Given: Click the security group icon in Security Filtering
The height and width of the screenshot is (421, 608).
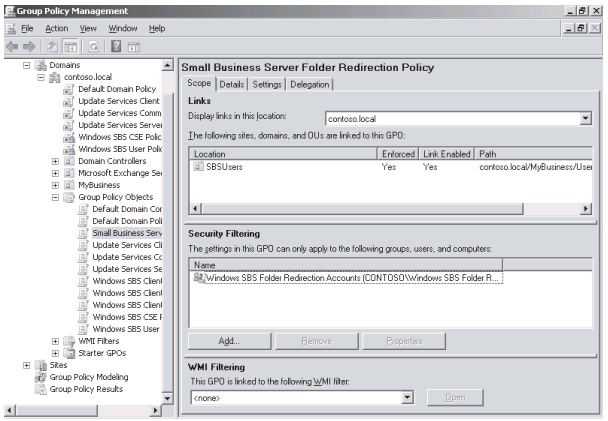Looking at the screenshot, I should click(199, 278).
